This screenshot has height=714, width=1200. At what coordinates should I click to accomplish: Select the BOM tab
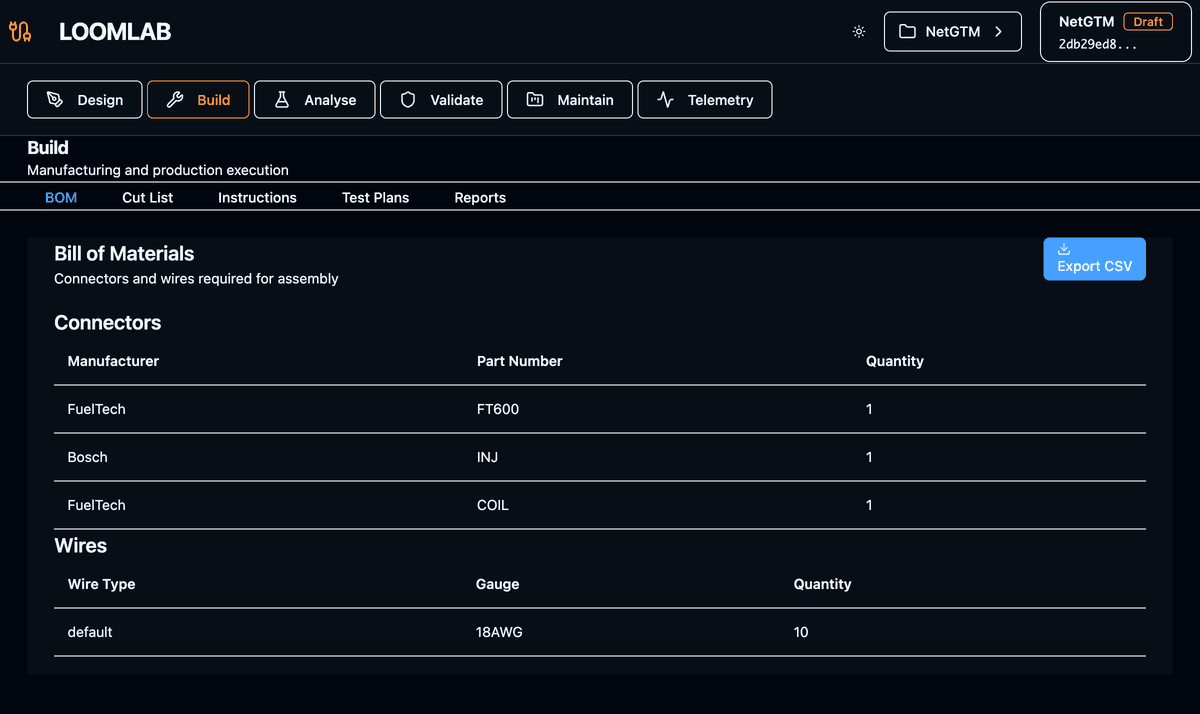point(61,197)
